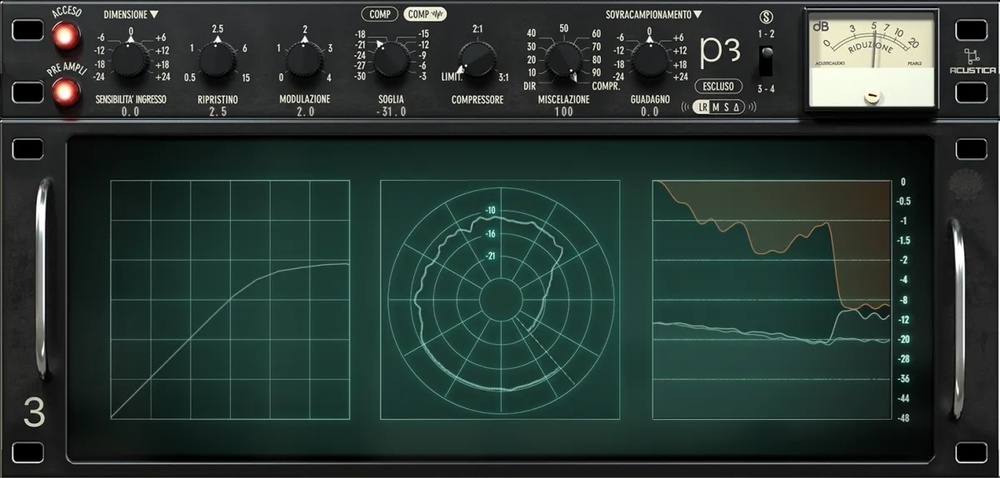The width and height of the screenshot is (1000, 478).
Task: Select the COMP waveform mode tab
Action: tap(425, 15)
